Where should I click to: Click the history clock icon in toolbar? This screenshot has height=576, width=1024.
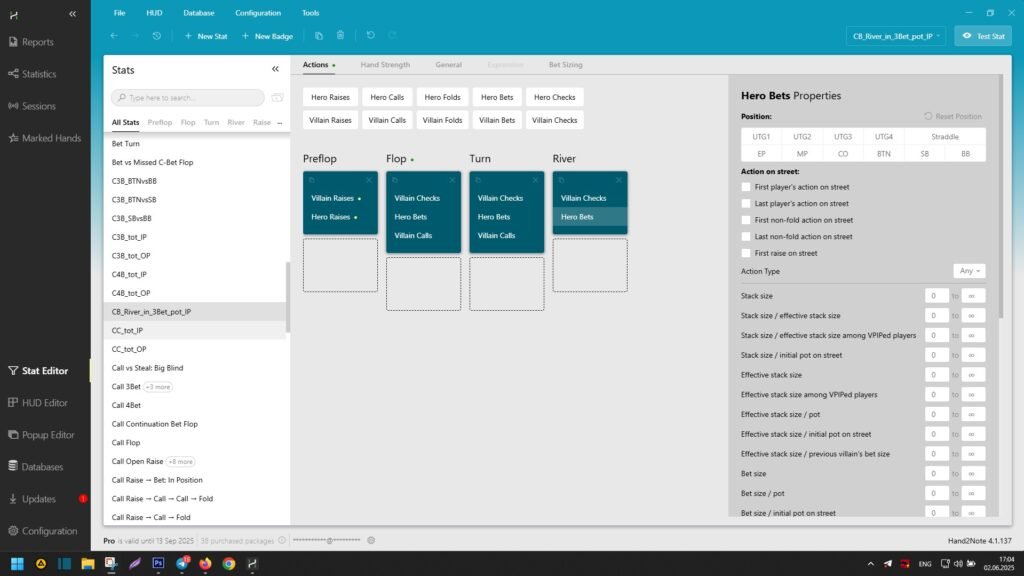coord(157,36)
